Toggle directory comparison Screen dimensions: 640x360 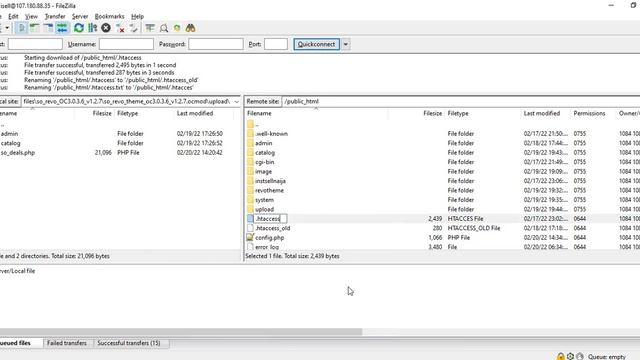(164, 28)
